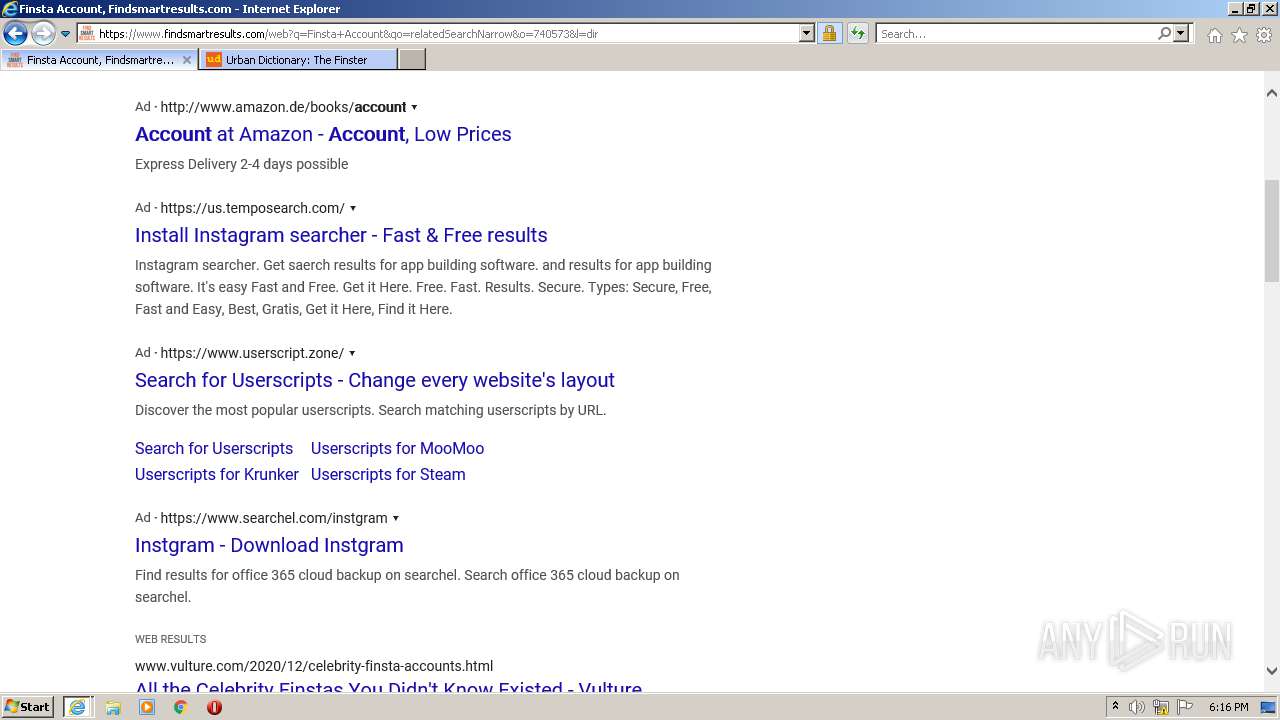Open the Windows Start menu

(x=28, y=707)
